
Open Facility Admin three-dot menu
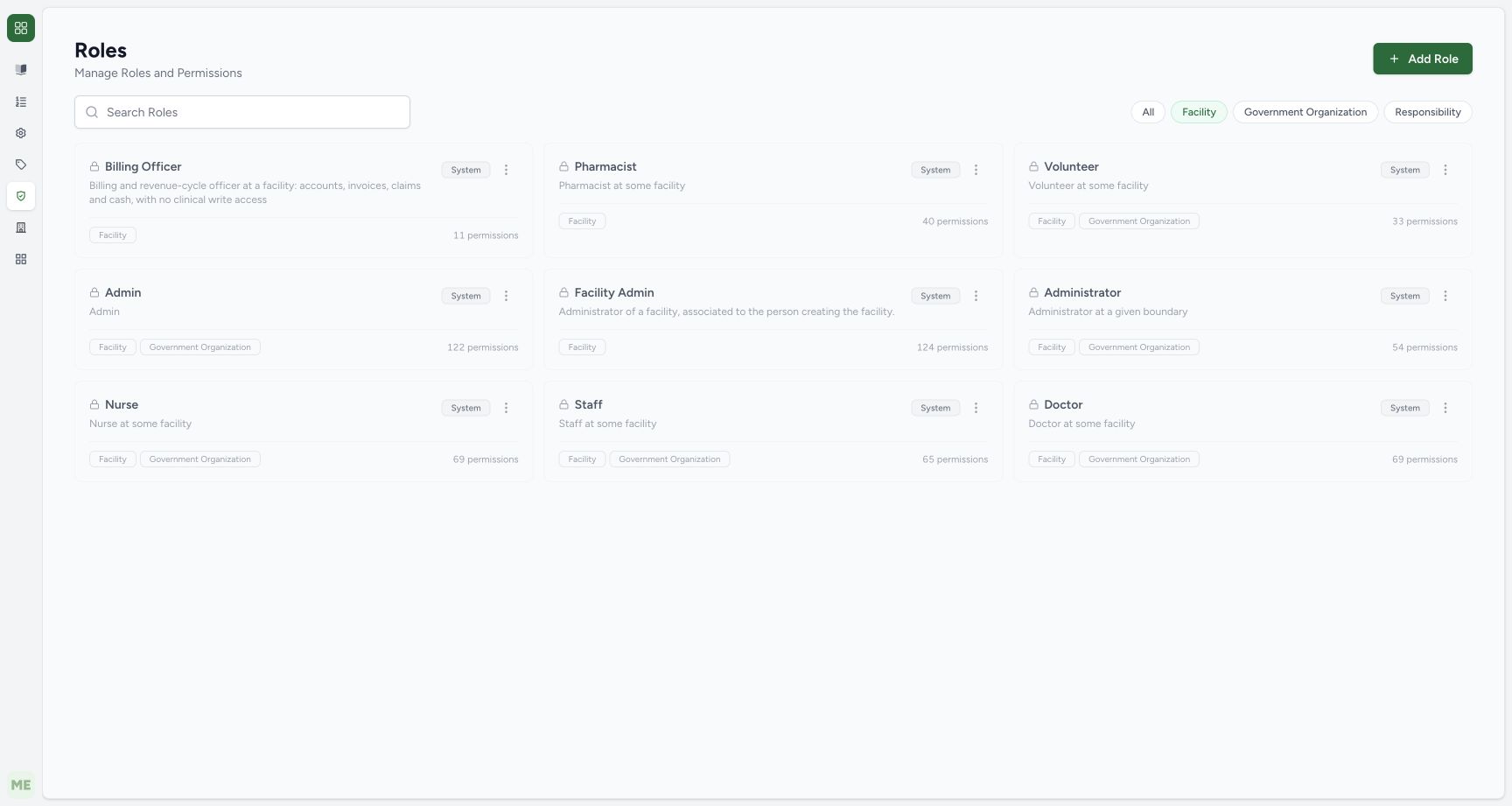pos(976,296)
